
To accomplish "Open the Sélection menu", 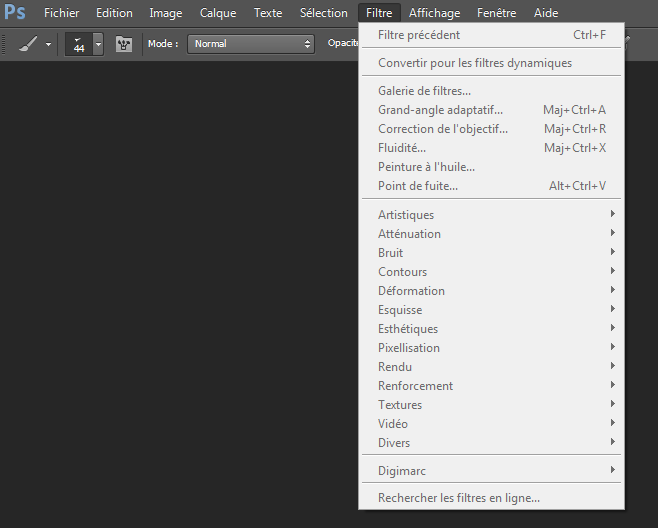I will (x=324, y=13).
